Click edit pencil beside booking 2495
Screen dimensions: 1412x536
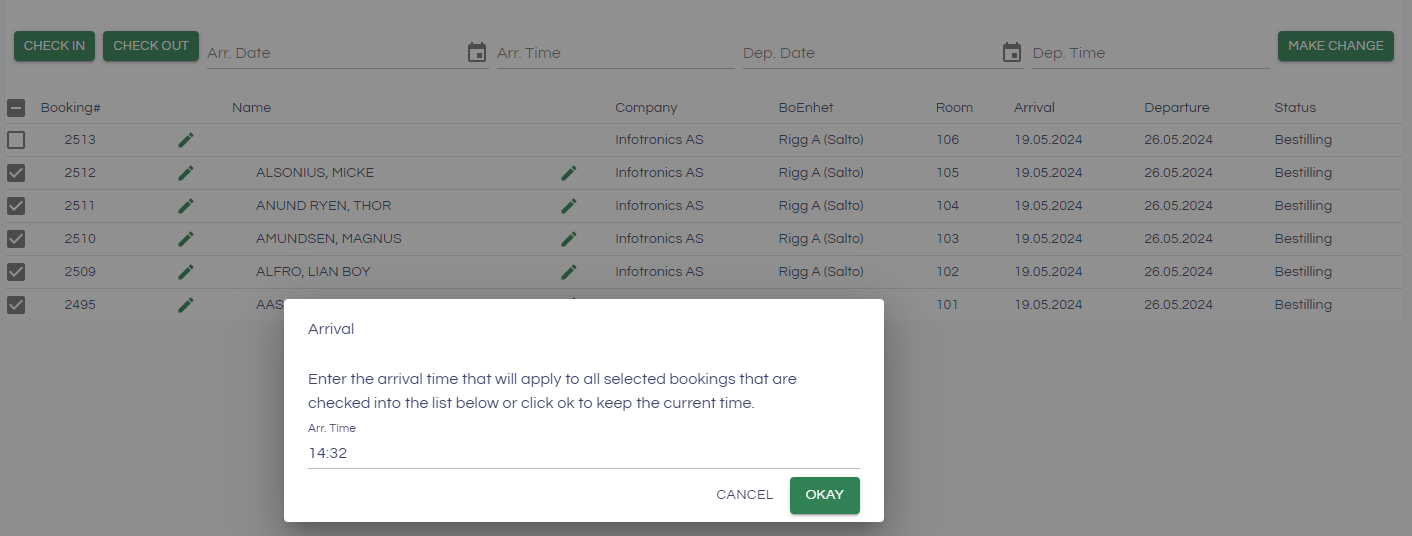(x=185, y=305)
